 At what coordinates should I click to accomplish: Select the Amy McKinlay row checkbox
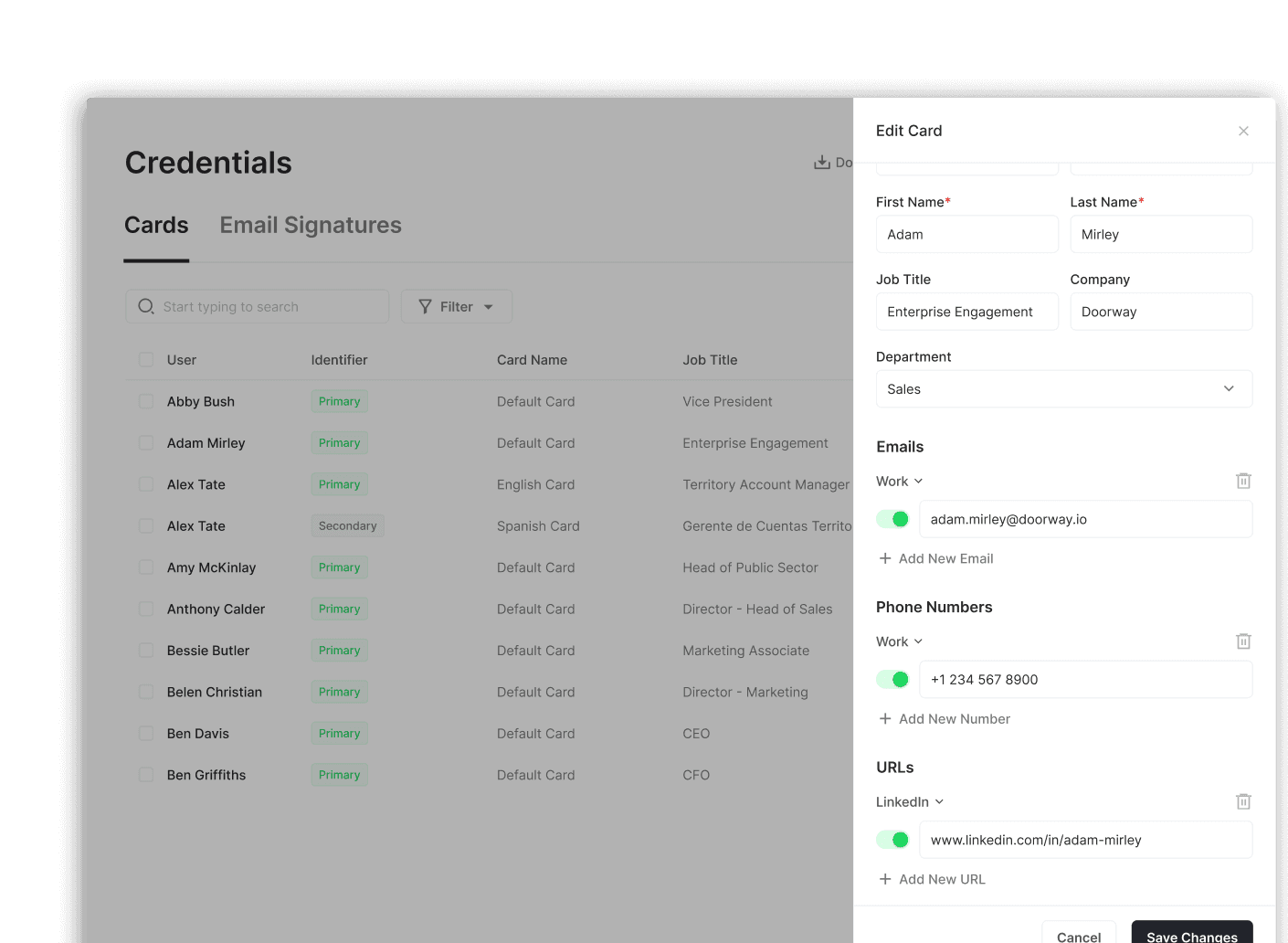point(146,567)
